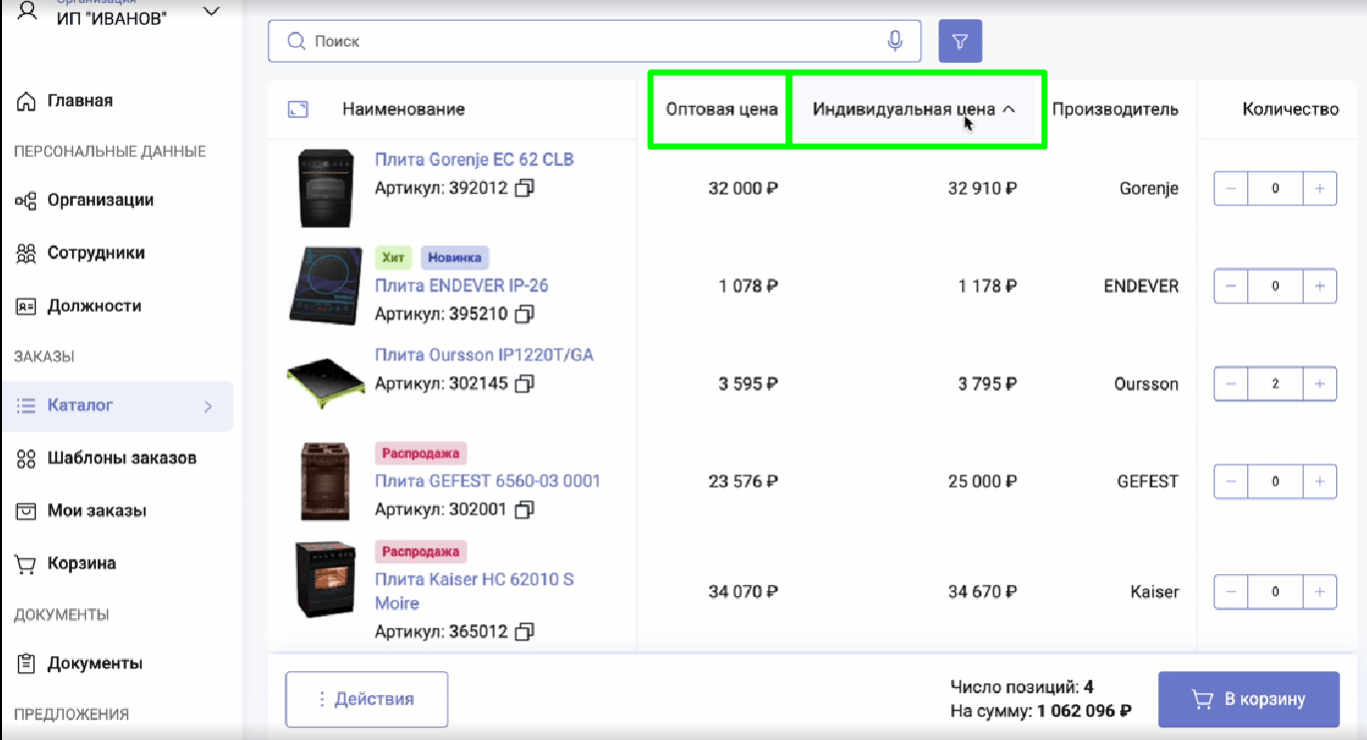Open product link Плита GEFEST 6560-03 0001
The image size is (1367, 740).
coord(487,481)
